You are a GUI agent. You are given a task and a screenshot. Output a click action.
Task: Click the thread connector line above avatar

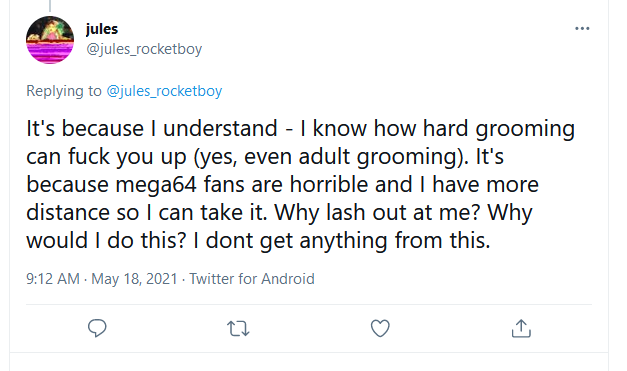tap(50, 6)
